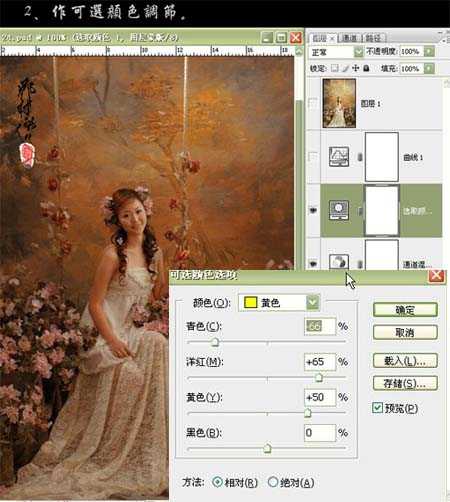
Task: Close the selective color dialog
Action: point(437,276)
